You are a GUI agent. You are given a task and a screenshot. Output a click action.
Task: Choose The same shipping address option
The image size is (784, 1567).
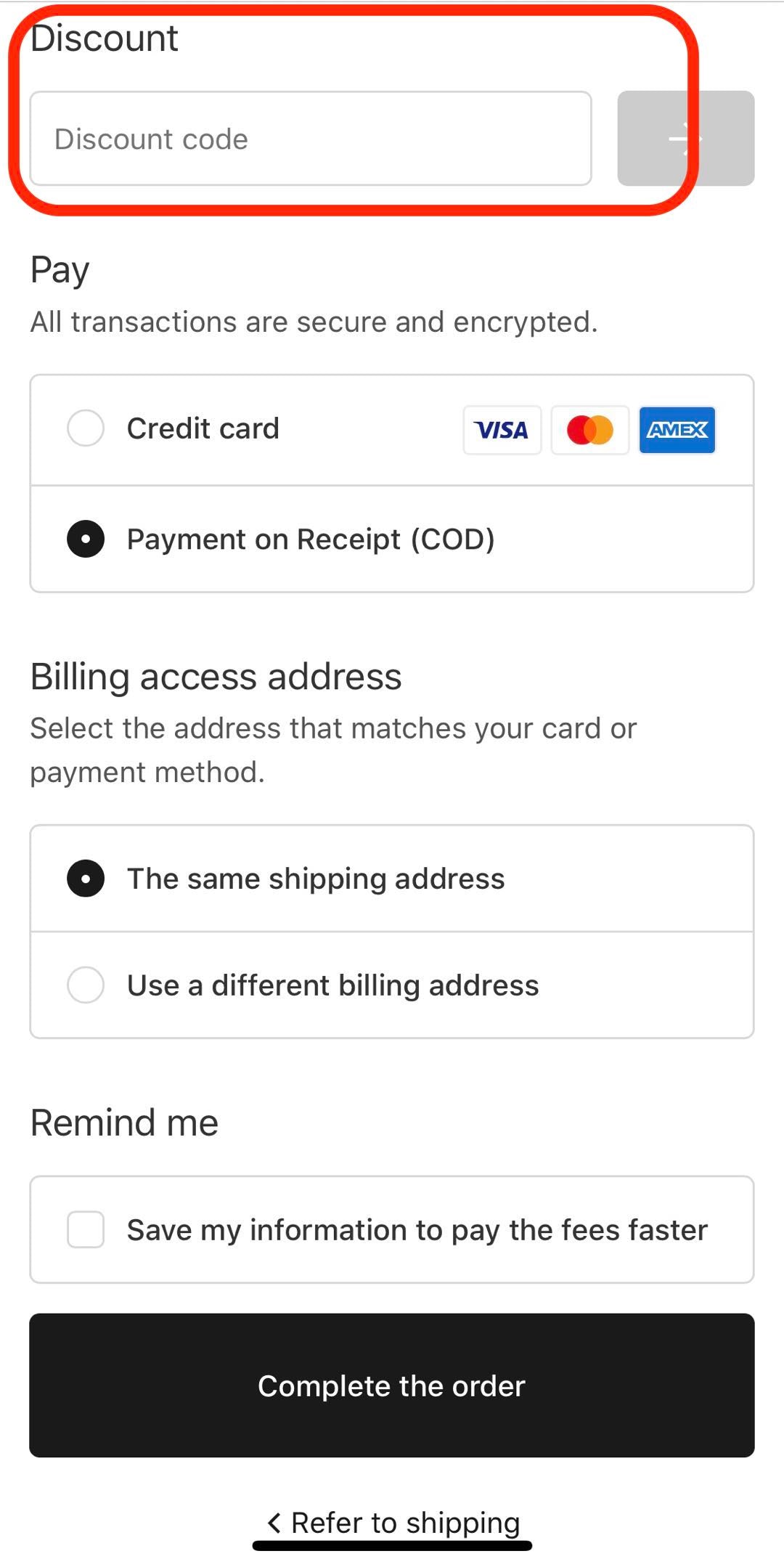click(86, 879)
